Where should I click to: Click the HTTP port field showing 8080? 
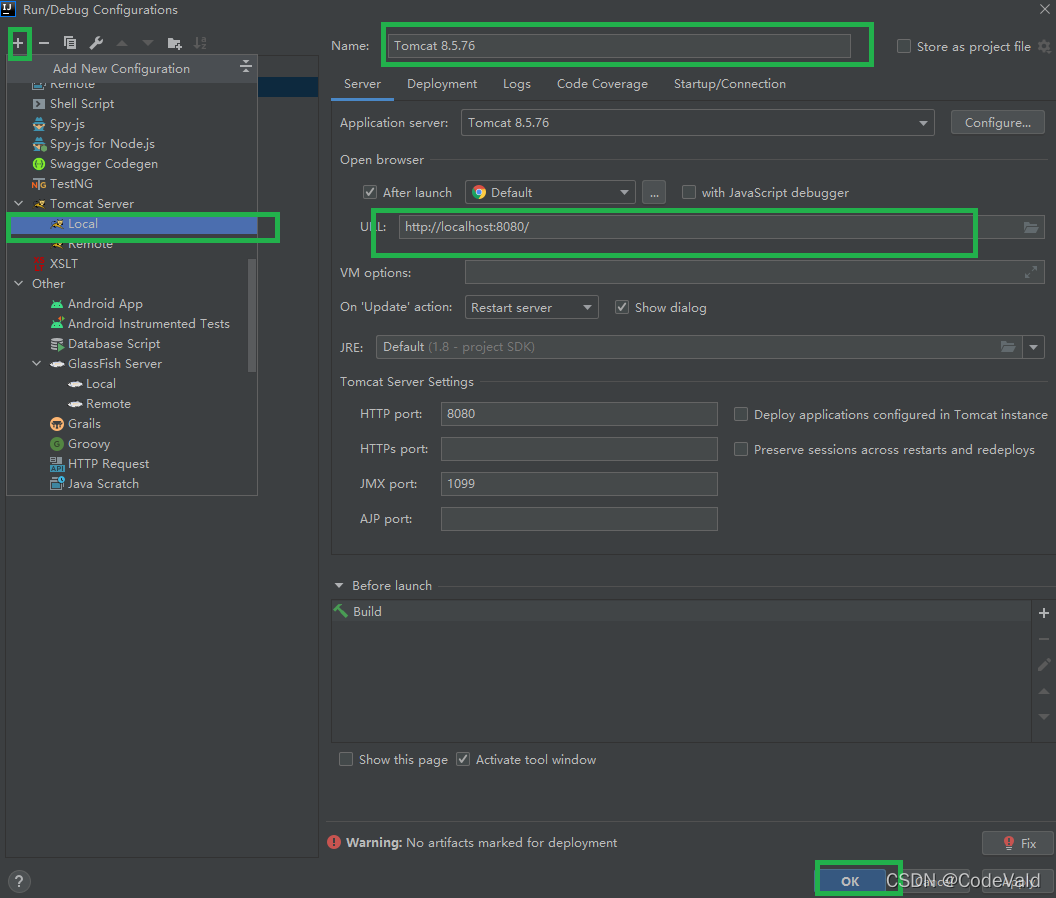tap(579, 414)
